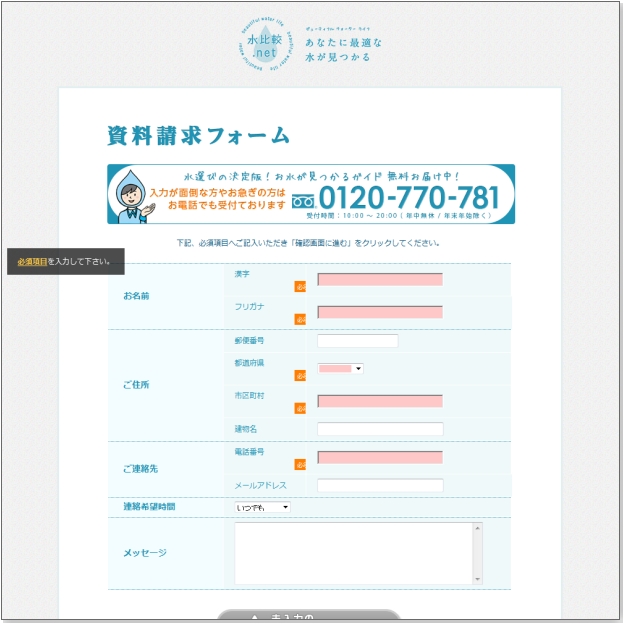Click inside the メッセージ text area
Screen dimensions: 628x628
[356, 556]
